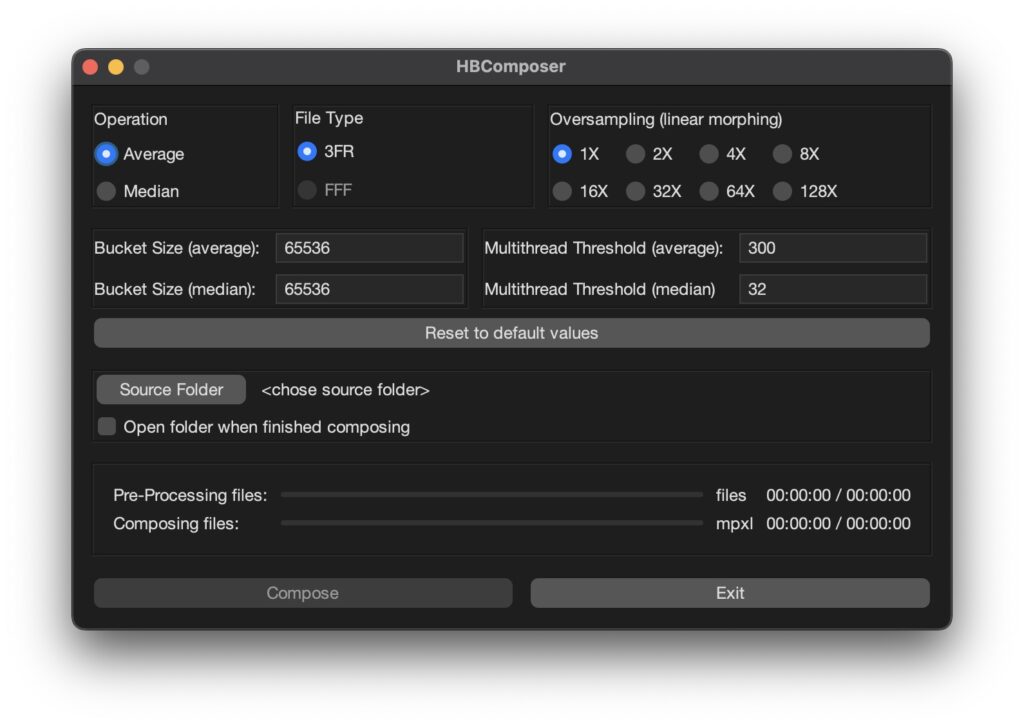This screenshot has height=725, width=1024.
Task: Minimize the HBComposer window
Action: click(116, 67)
